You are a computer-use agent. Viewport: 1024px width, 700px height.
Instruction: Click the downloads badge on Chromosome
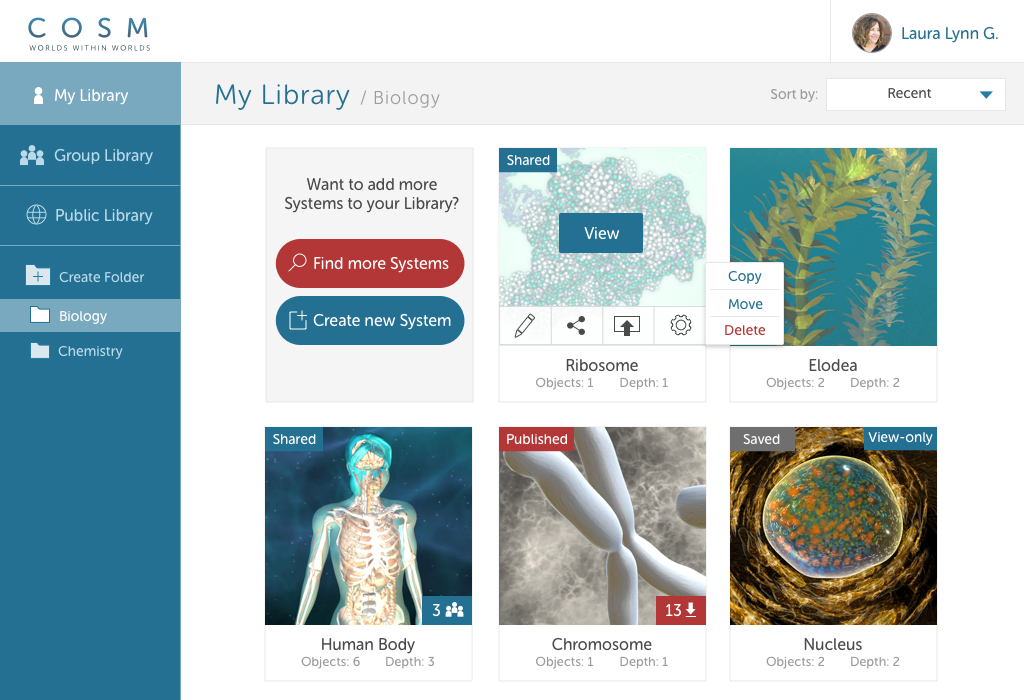coord(681,610)
